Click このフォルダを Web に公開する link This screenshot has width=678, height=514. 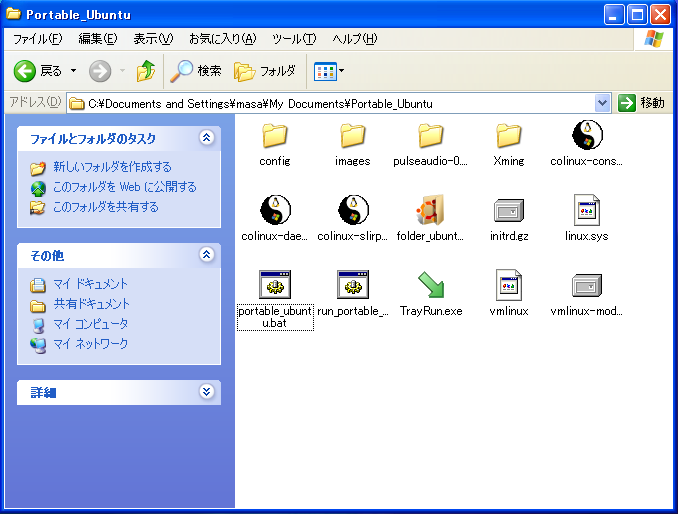125,187
